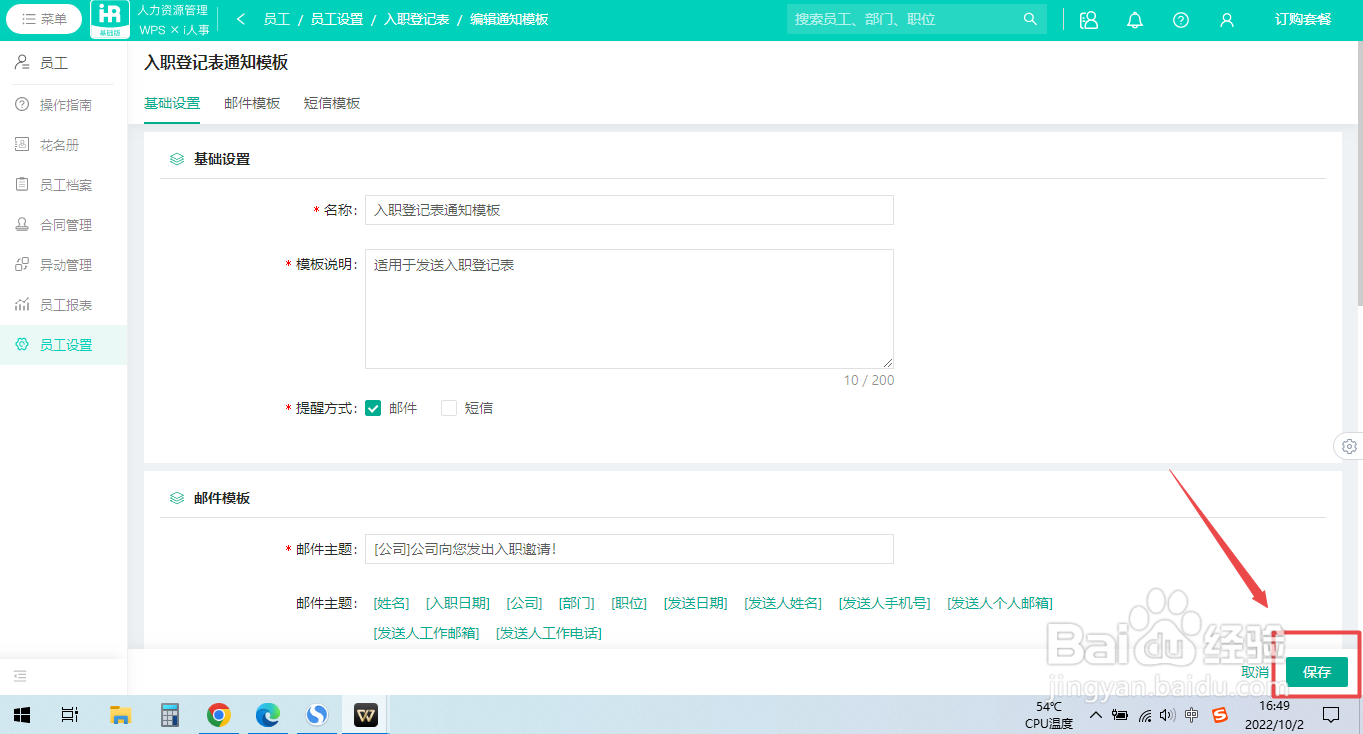The width and height of the screenshot is (1363, 734).
Task: 点击右侧齿轮设置浮动按钮
Action: [1349, 446]
